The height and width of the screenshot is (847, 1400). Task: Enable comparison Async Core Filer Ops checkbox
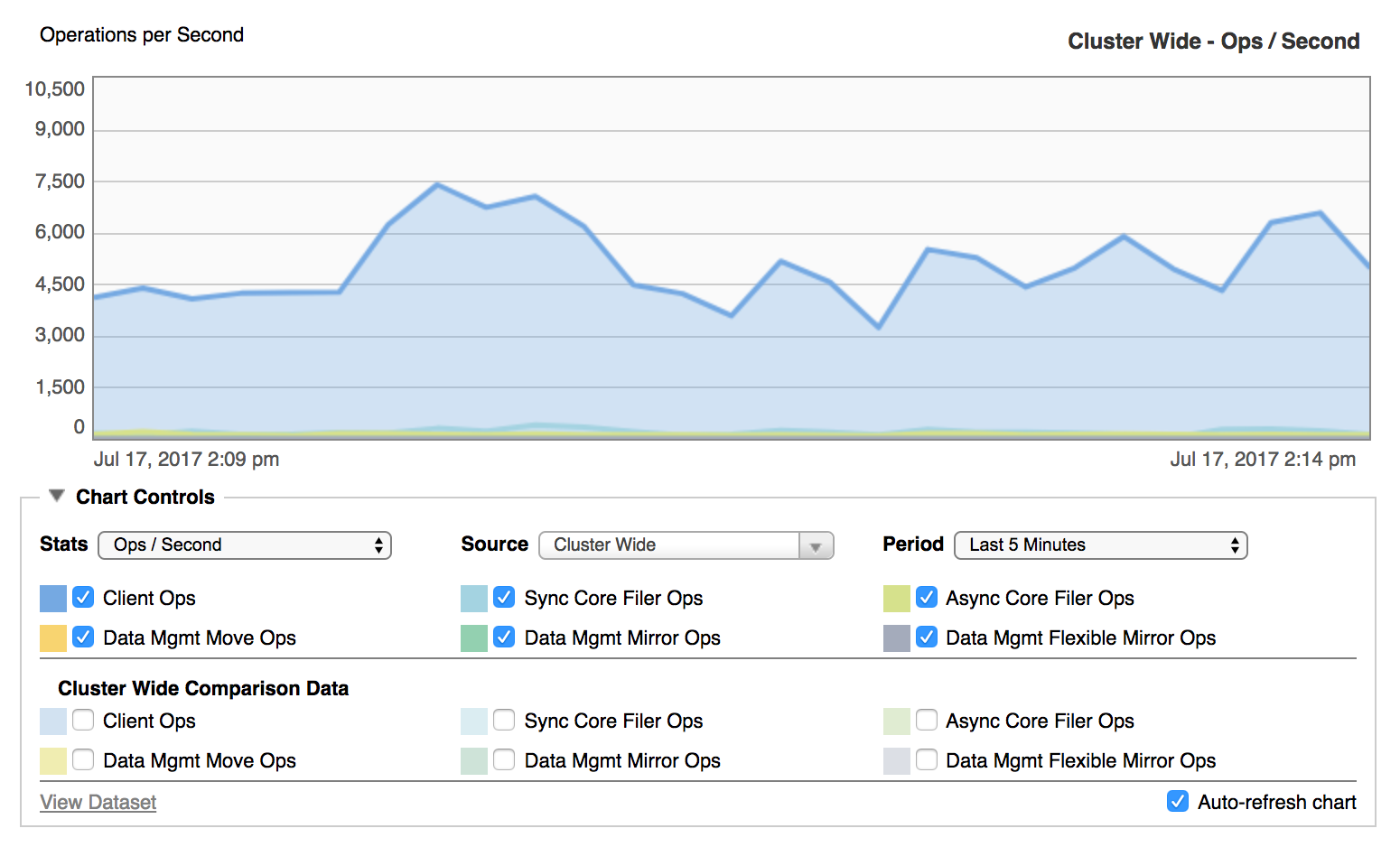pos(927,721)
